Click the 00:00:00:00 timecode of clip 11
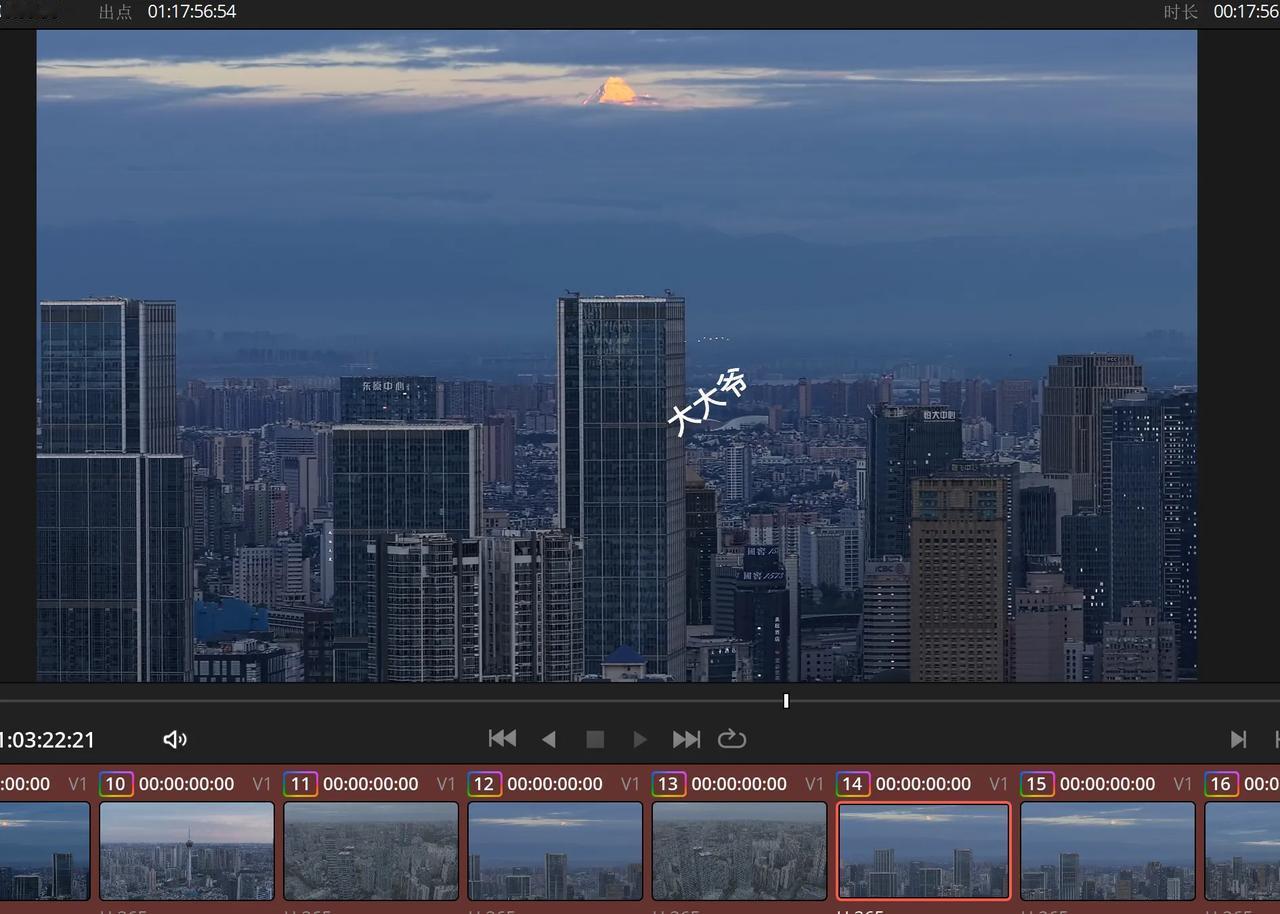 [370, 784]
